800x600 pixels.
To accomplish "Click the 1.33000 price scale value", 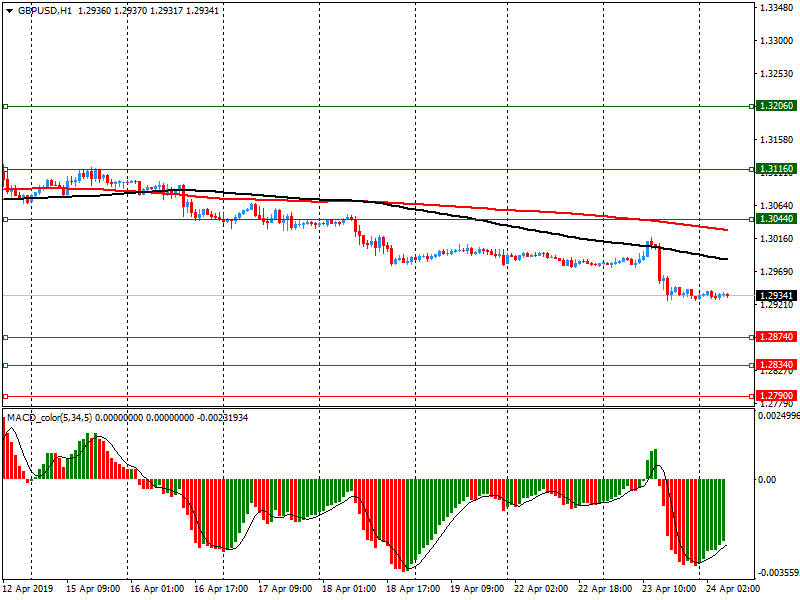I will (x=777, y=41).
